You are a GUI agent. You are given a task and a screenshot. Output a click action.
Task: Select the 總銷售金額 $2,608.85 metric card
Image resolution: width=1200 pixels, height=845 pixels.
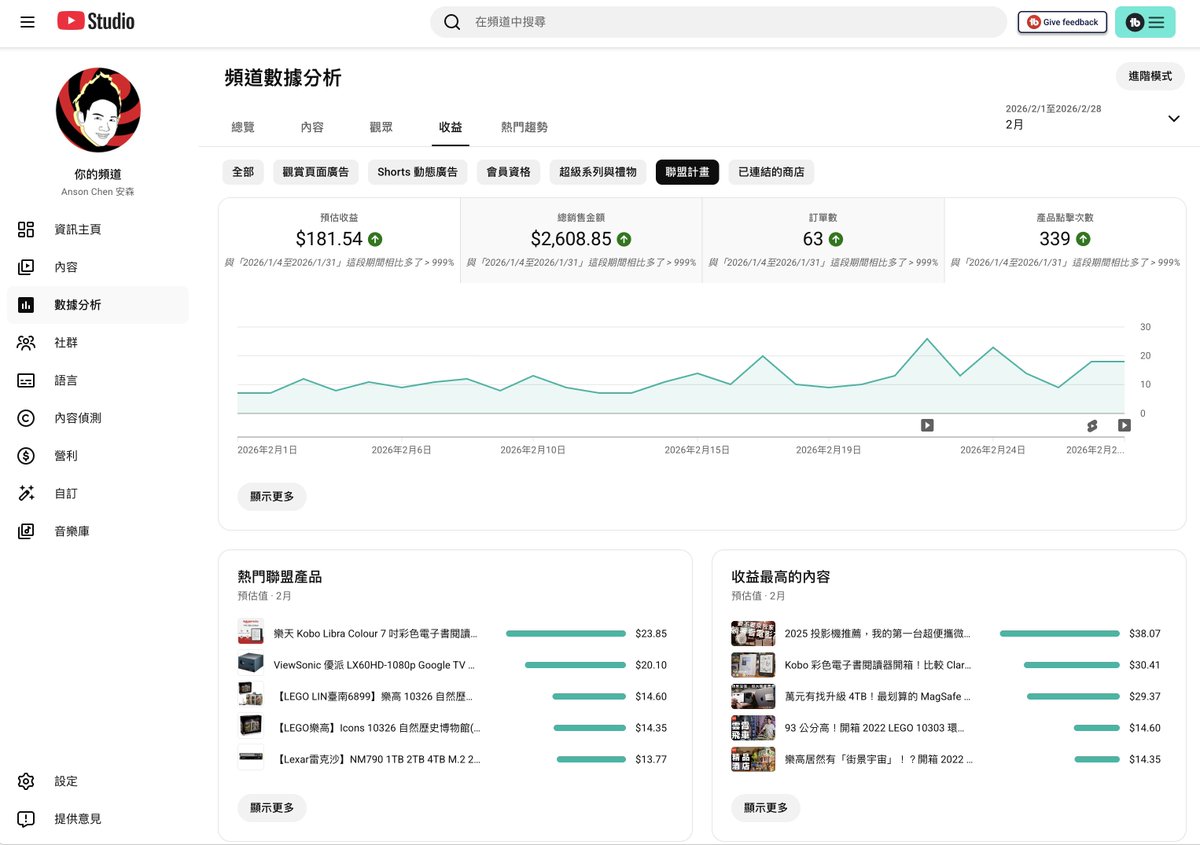[x=581, y=240]
